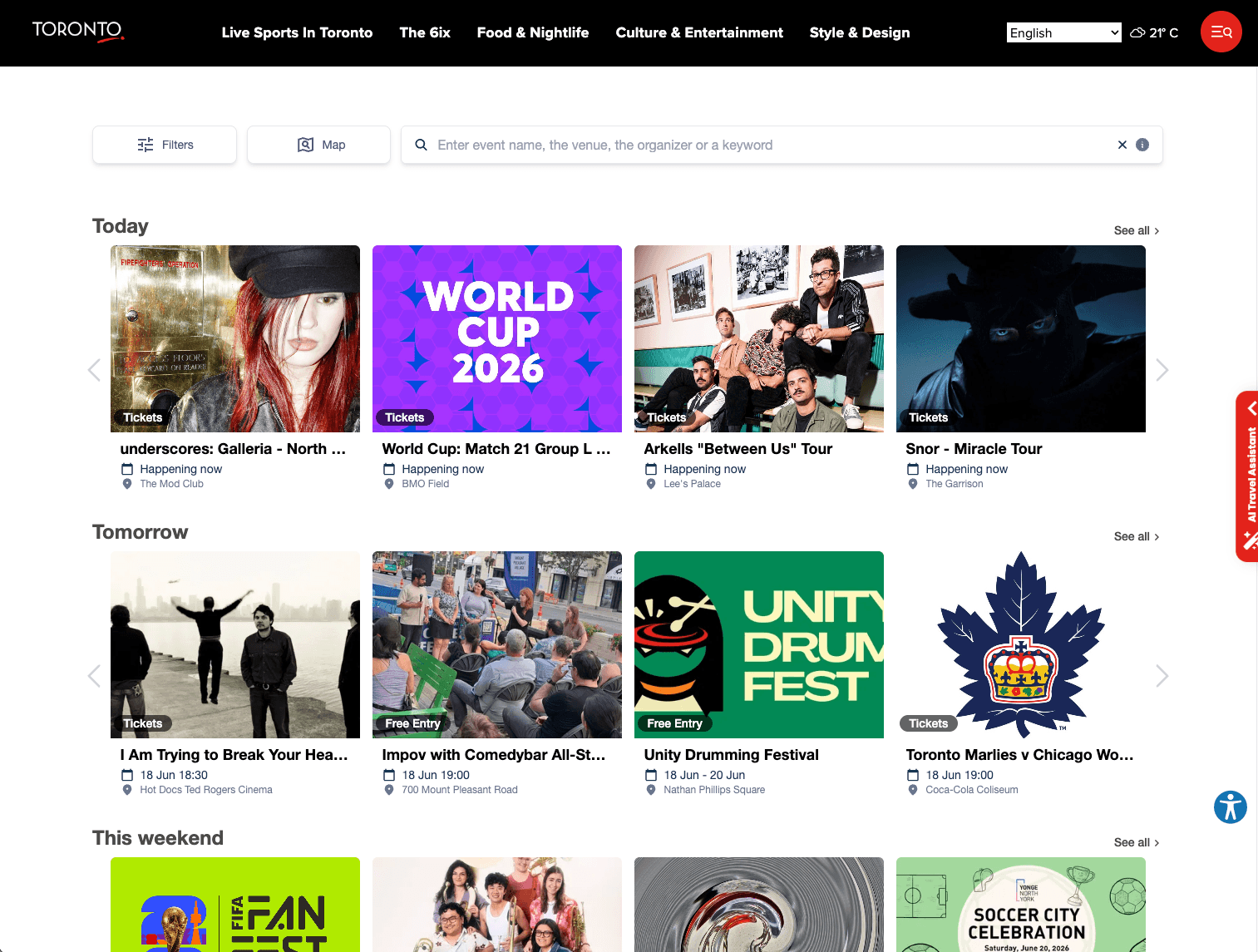Open Unity Drumming Festival event link
1258x952 pixels.
point(732,755)
